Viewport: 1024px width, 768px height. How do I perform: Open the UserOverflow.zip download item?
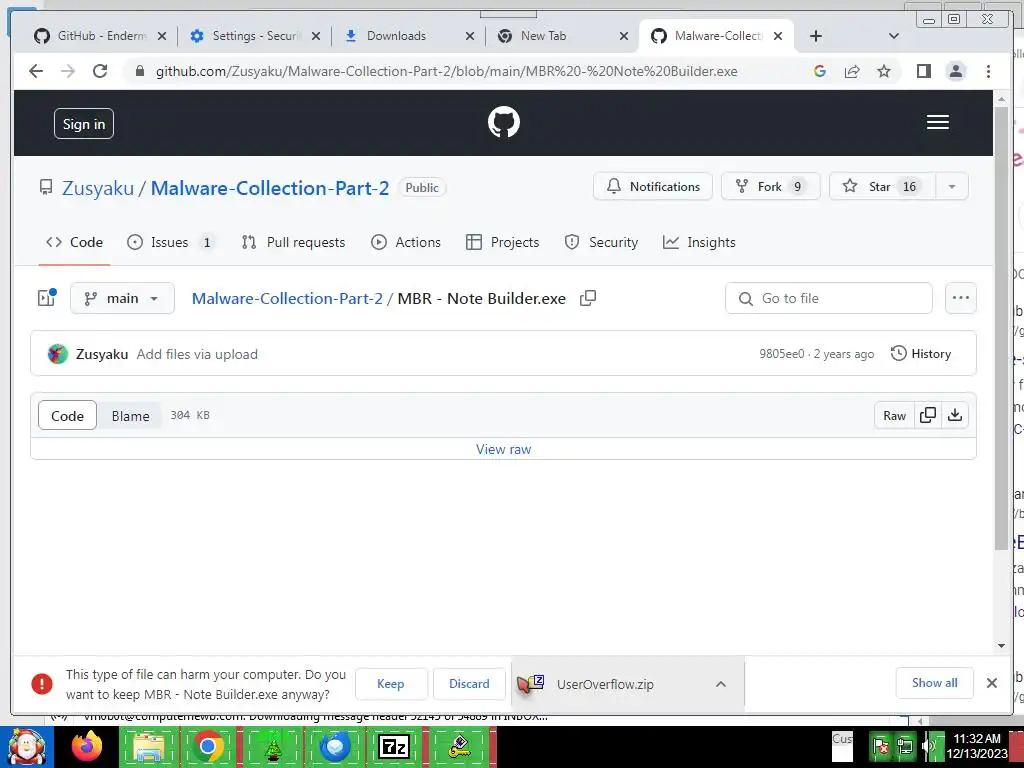coord(605,684)
